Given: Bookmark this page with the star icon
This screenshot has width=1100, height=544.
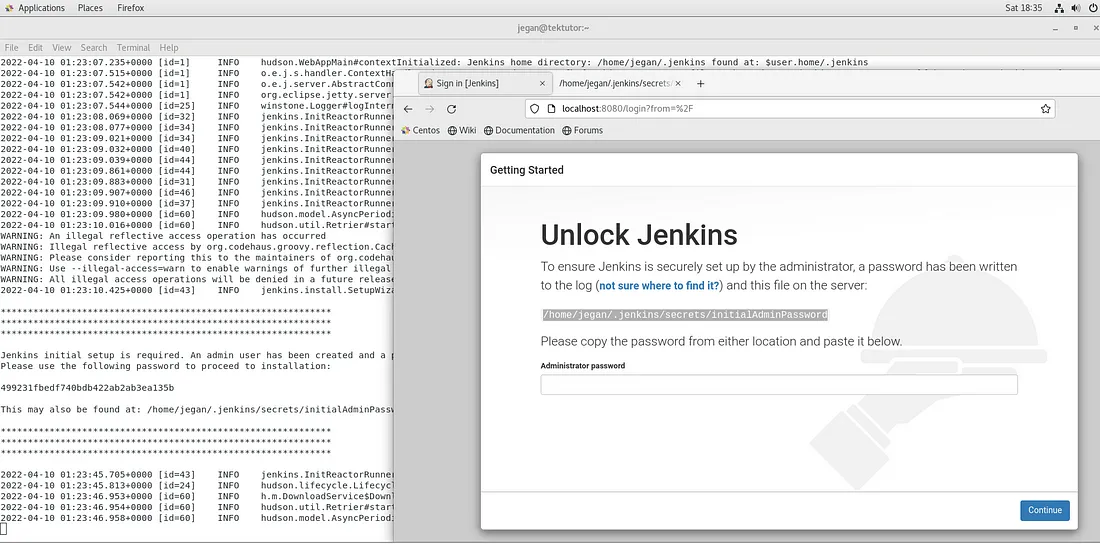Looking at the screenshot, I should (x=1045, y=109).
